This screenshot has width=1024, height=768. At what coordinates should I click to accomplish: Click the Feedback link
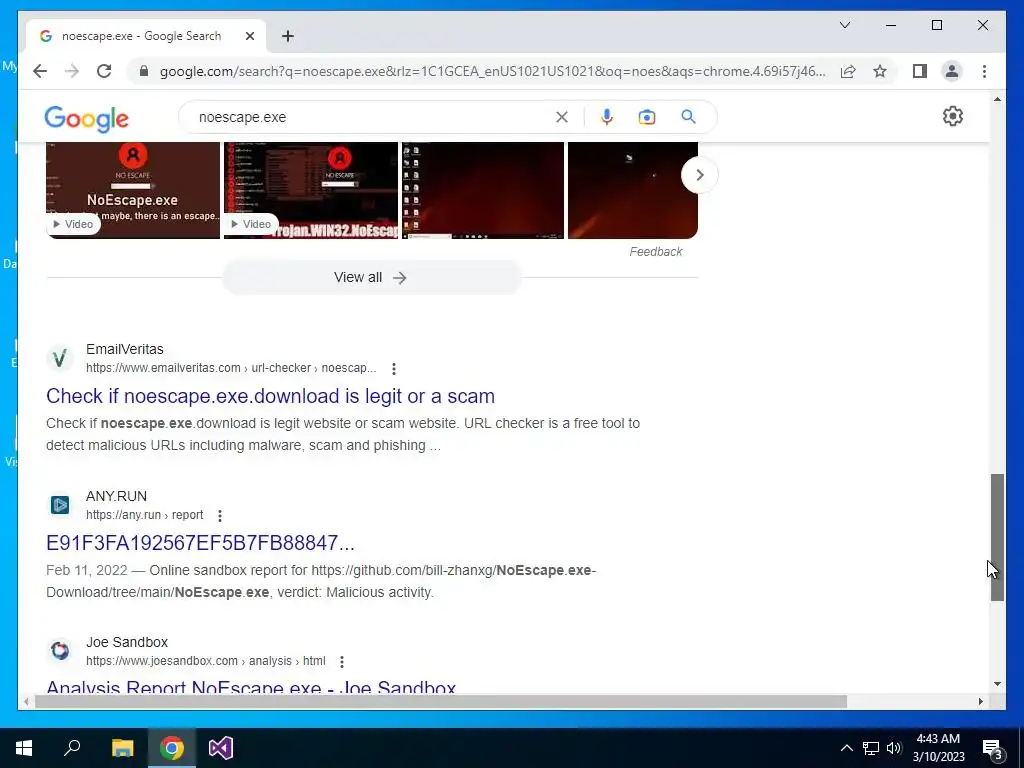(656, 251)
